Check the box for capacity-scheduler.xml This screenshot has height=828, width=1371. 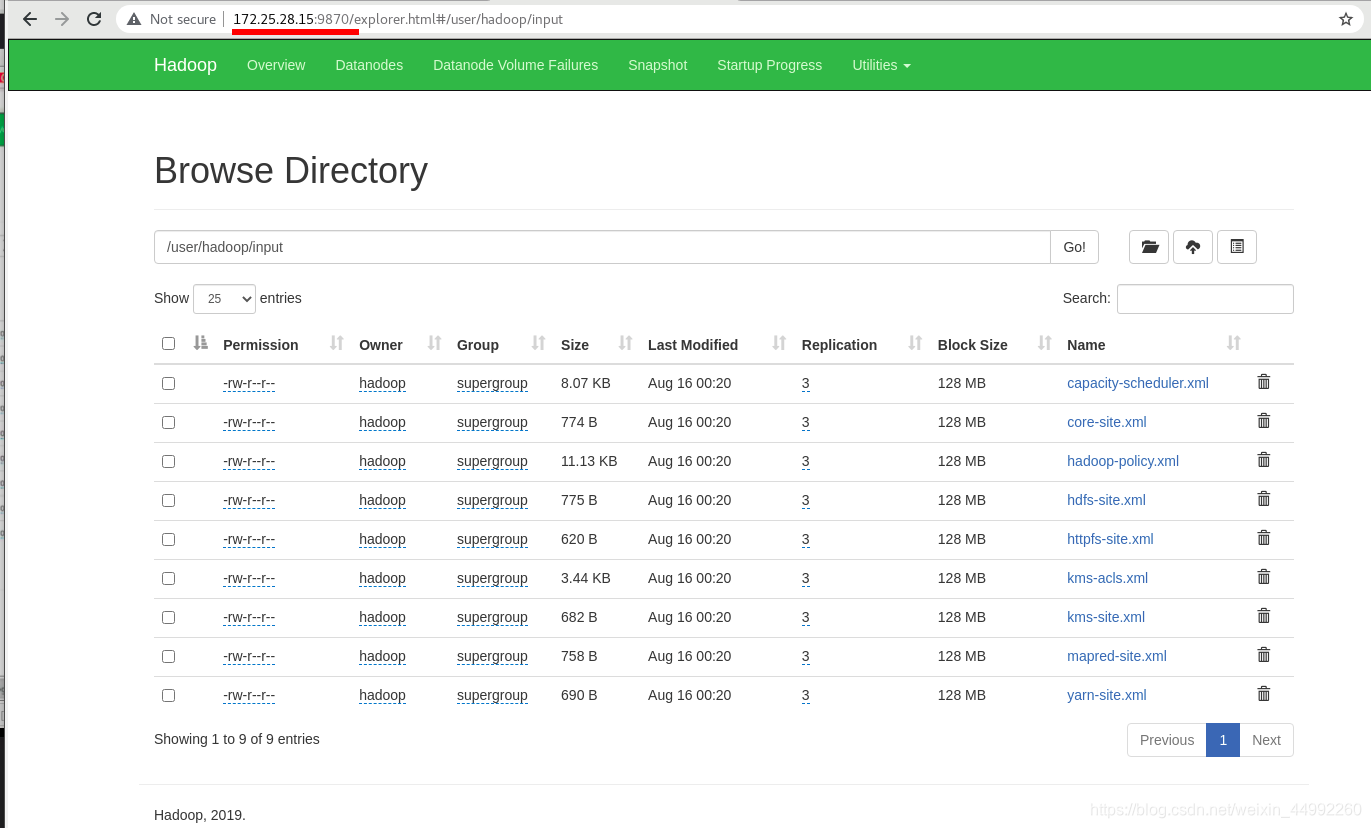pyautogui.click(x=168, y=383)
